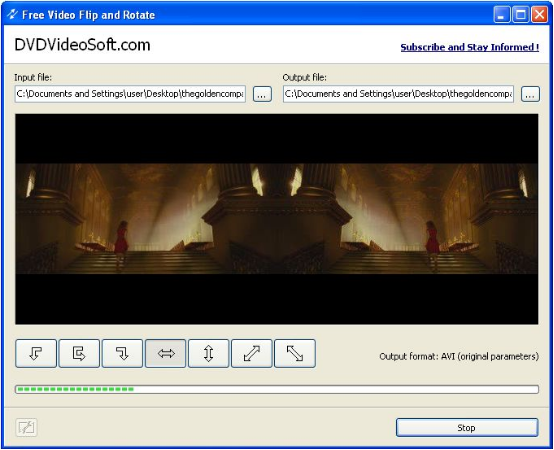Click the video preview area
This screenshot has height=450, width=554.
pyautogui.click(x=277, y=219)
